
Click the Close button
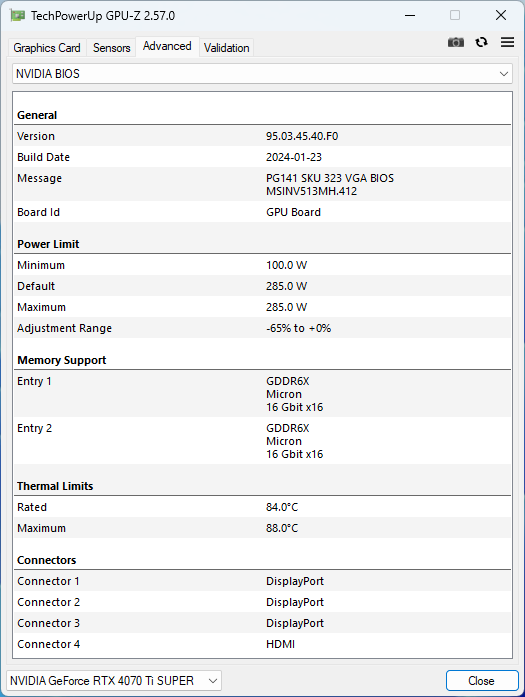(x=482, y=681)
